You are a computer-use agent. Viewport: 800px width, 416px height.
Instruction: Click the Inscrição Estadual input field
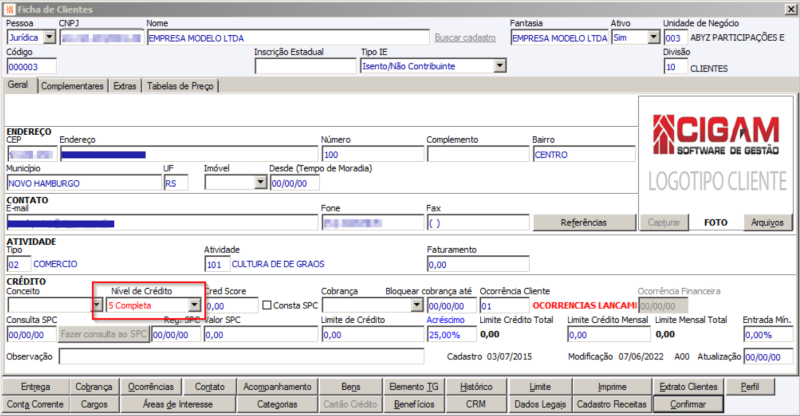(305, 66)
